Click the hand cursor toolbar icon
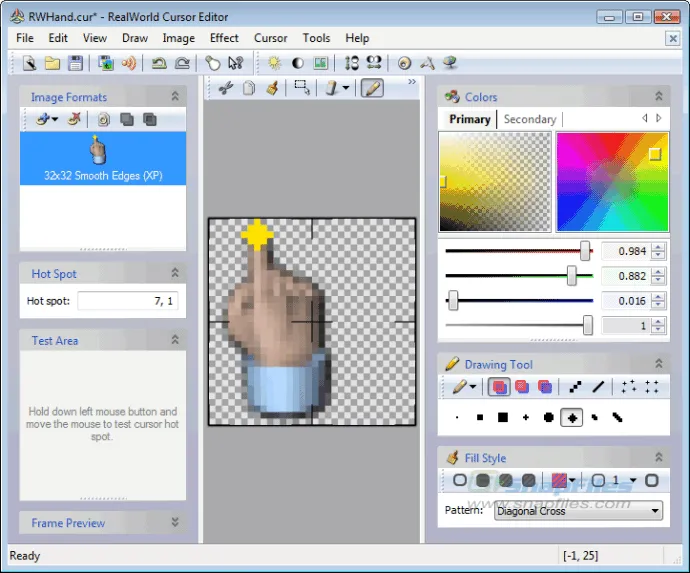 (x=213, y=63)
